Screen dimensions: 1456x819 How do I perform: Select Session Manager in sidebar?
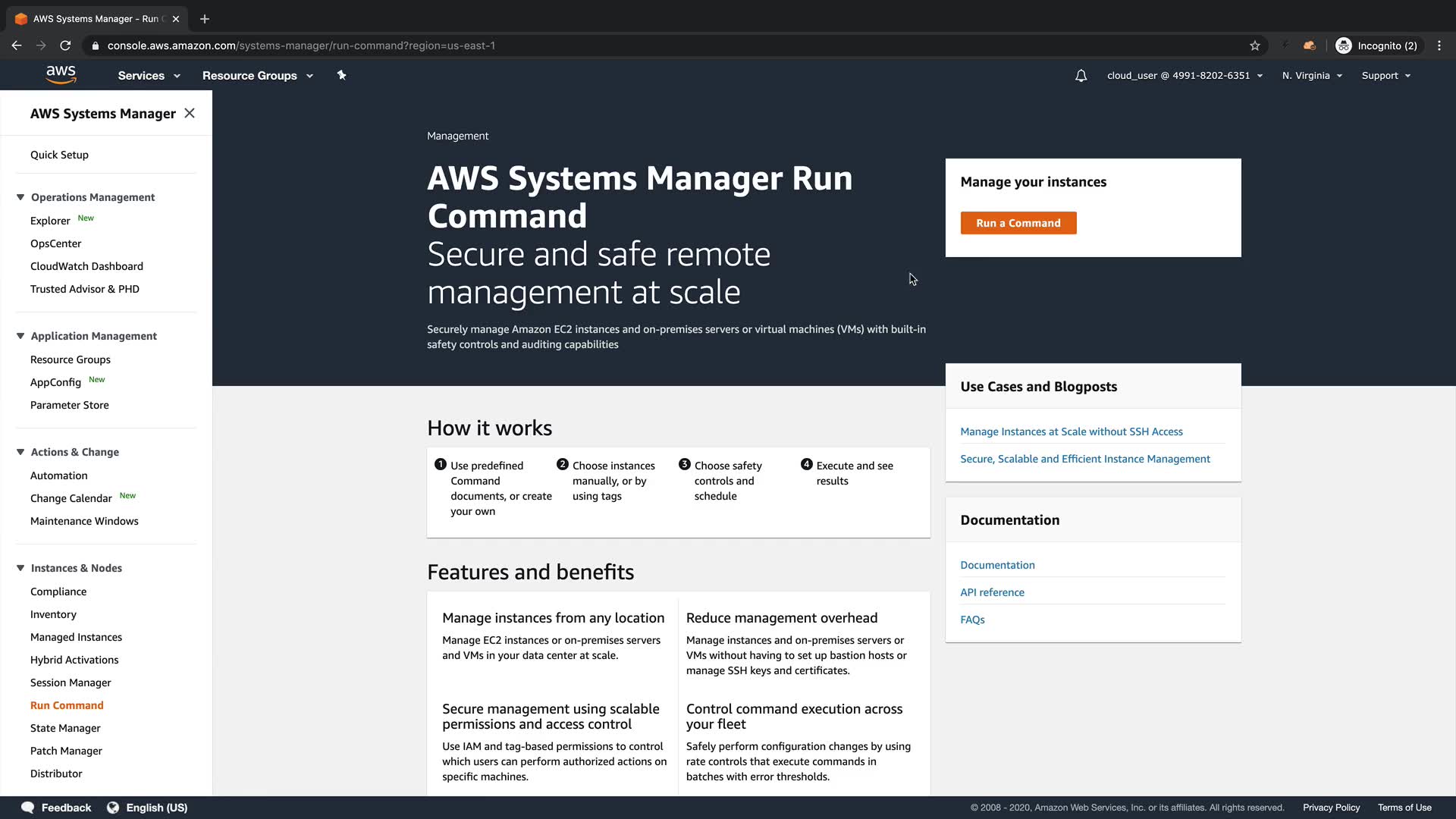click(71, 682)
